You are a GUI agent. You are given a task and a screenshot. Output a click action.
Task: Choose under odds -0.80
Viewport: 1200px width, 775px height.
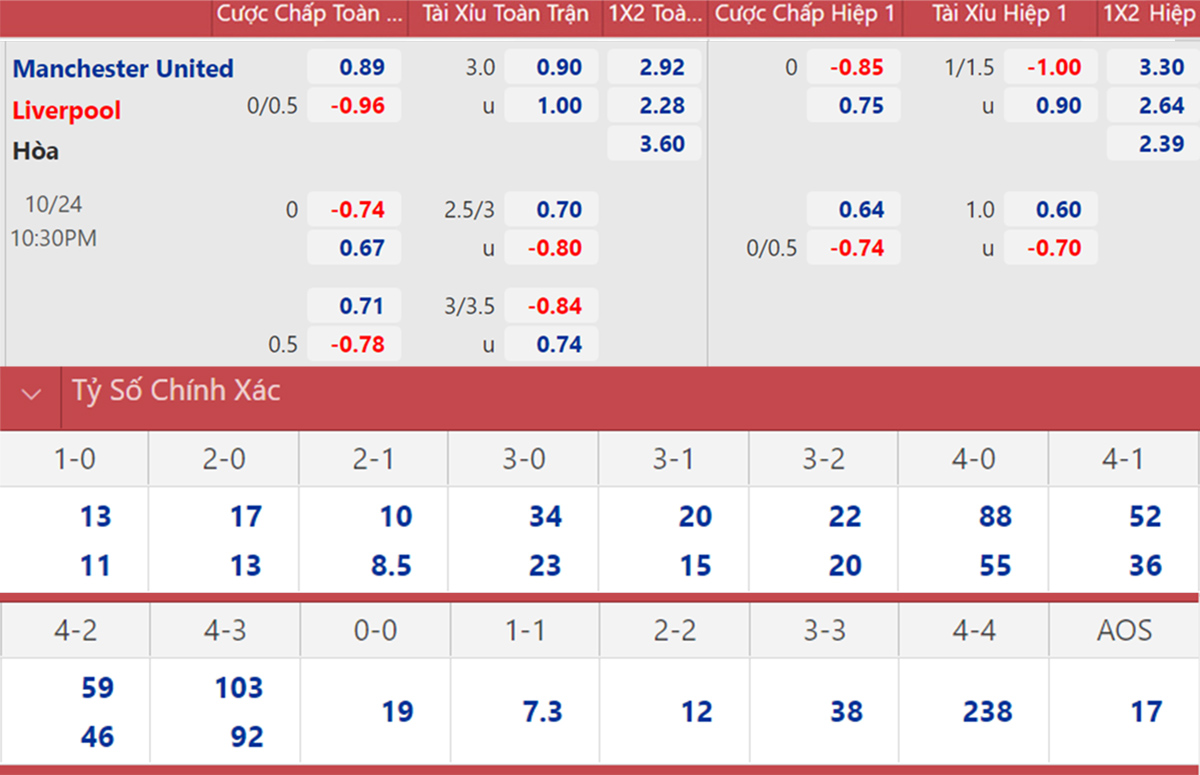point(552,248)
